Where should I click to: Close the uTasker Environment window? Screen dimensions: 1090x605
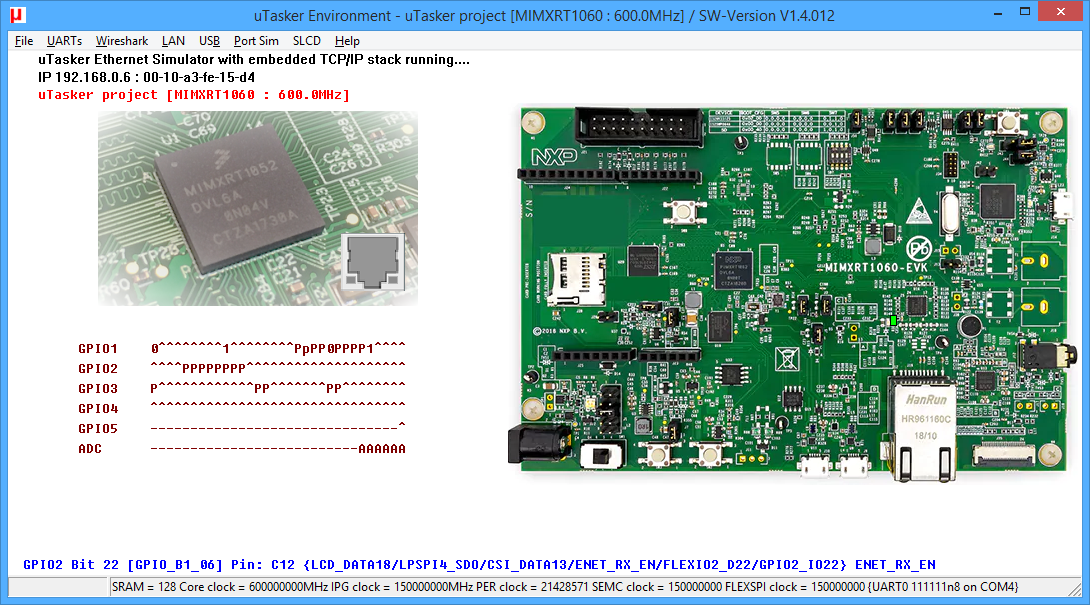coord(1060,12)
